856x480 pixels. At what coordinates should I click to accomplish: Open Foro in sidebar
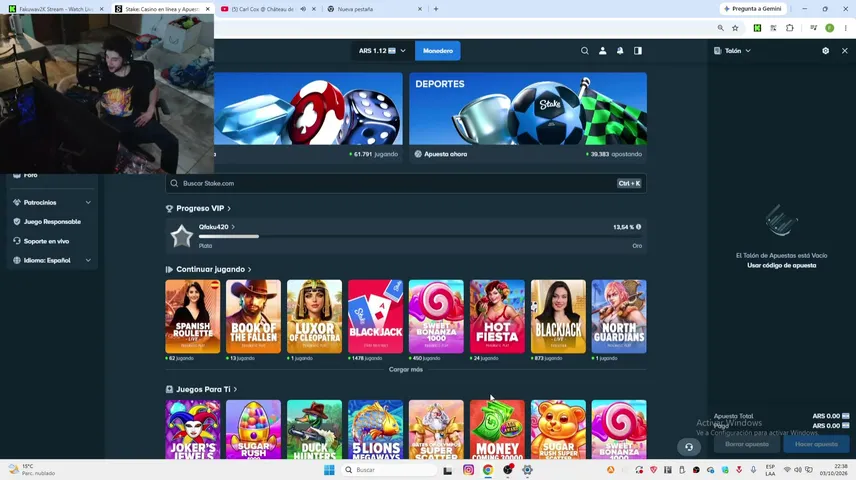coord(31,175)
